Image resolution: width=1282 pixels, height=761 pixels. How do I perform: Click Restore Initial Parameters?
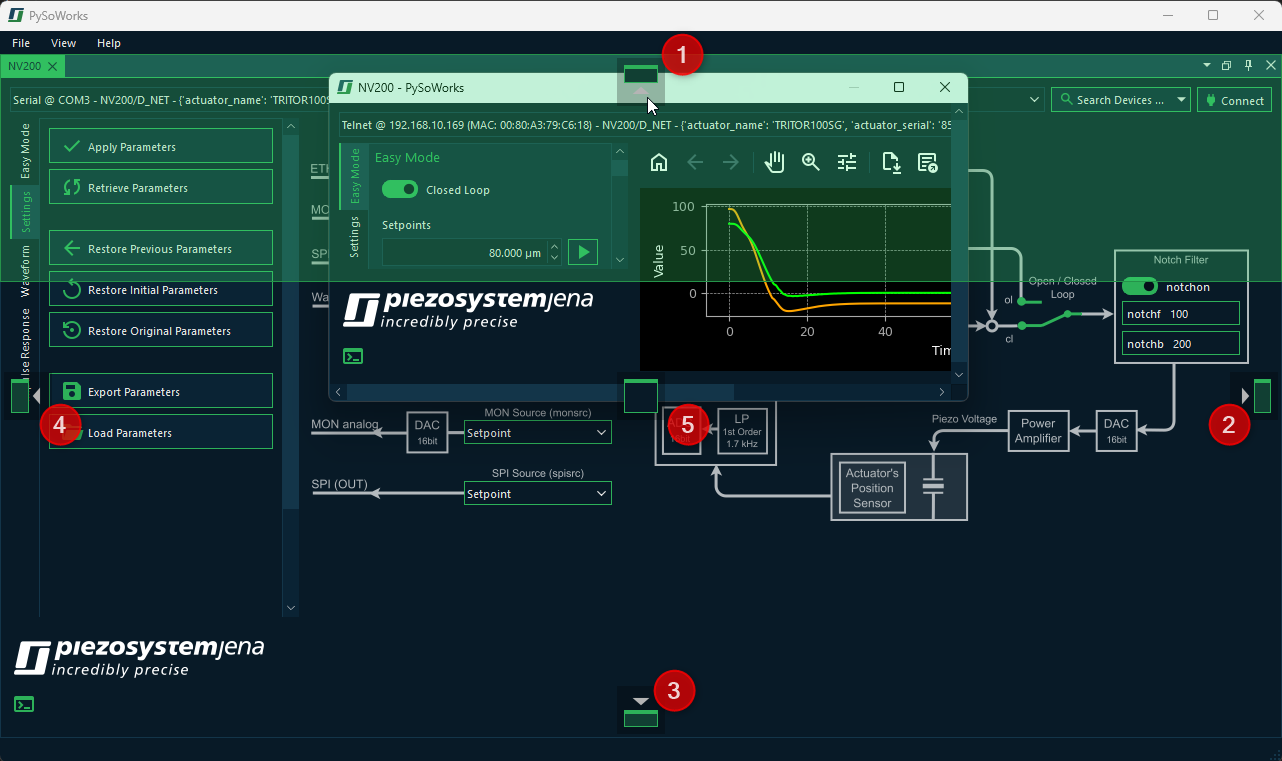[x=161, y=289]
